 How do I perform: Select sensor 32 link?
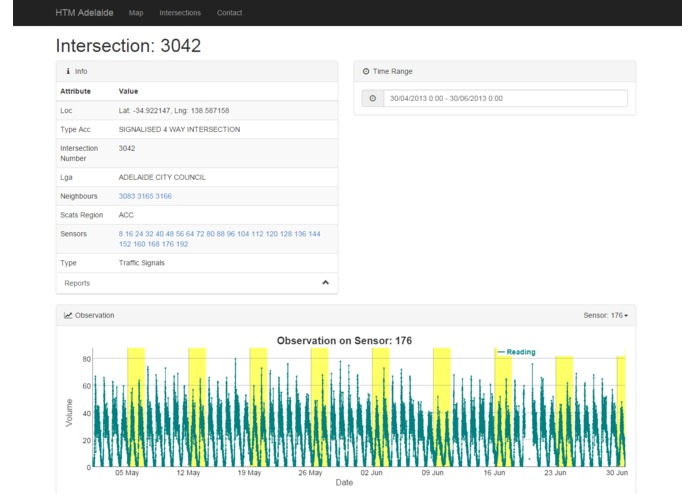pyautogui.click(x=149, y=234)
